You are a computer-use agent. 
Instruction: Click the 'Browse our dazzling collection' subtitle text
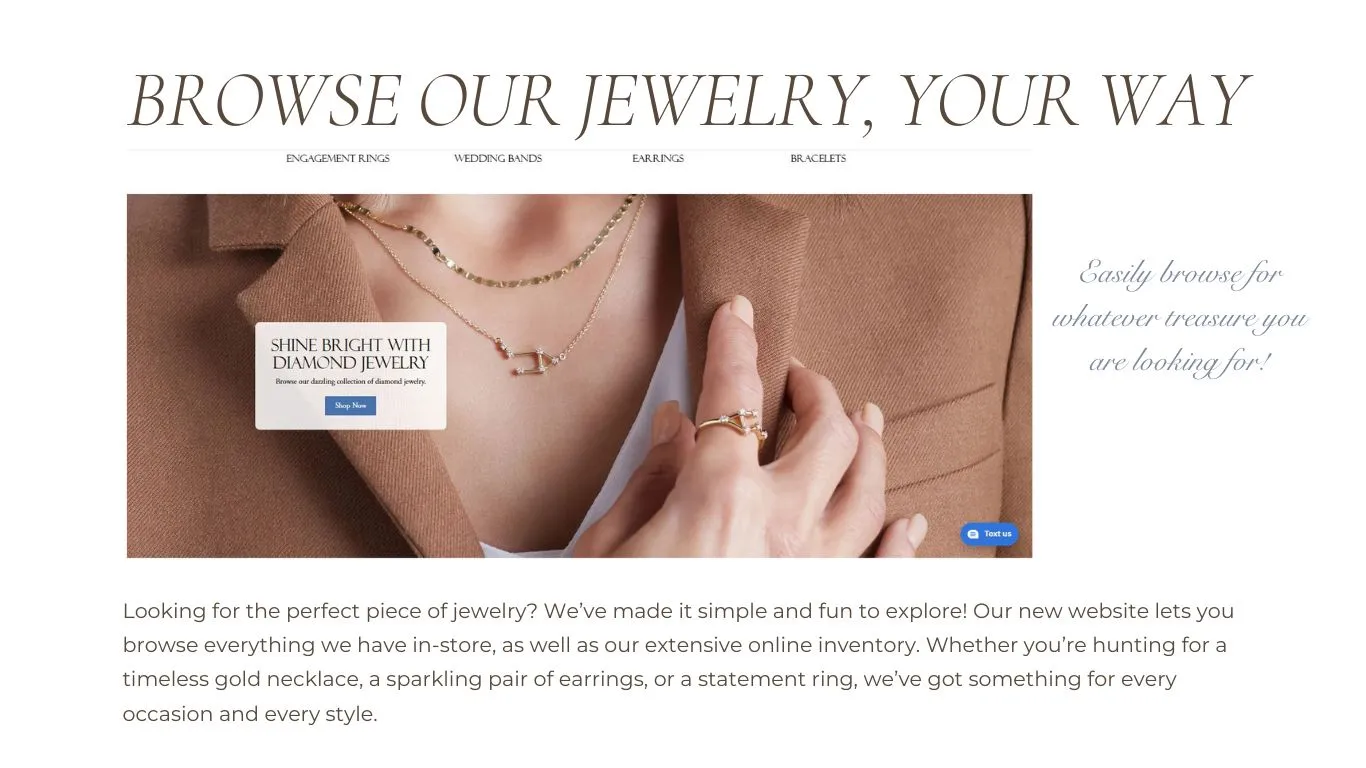tap(351, 382)
